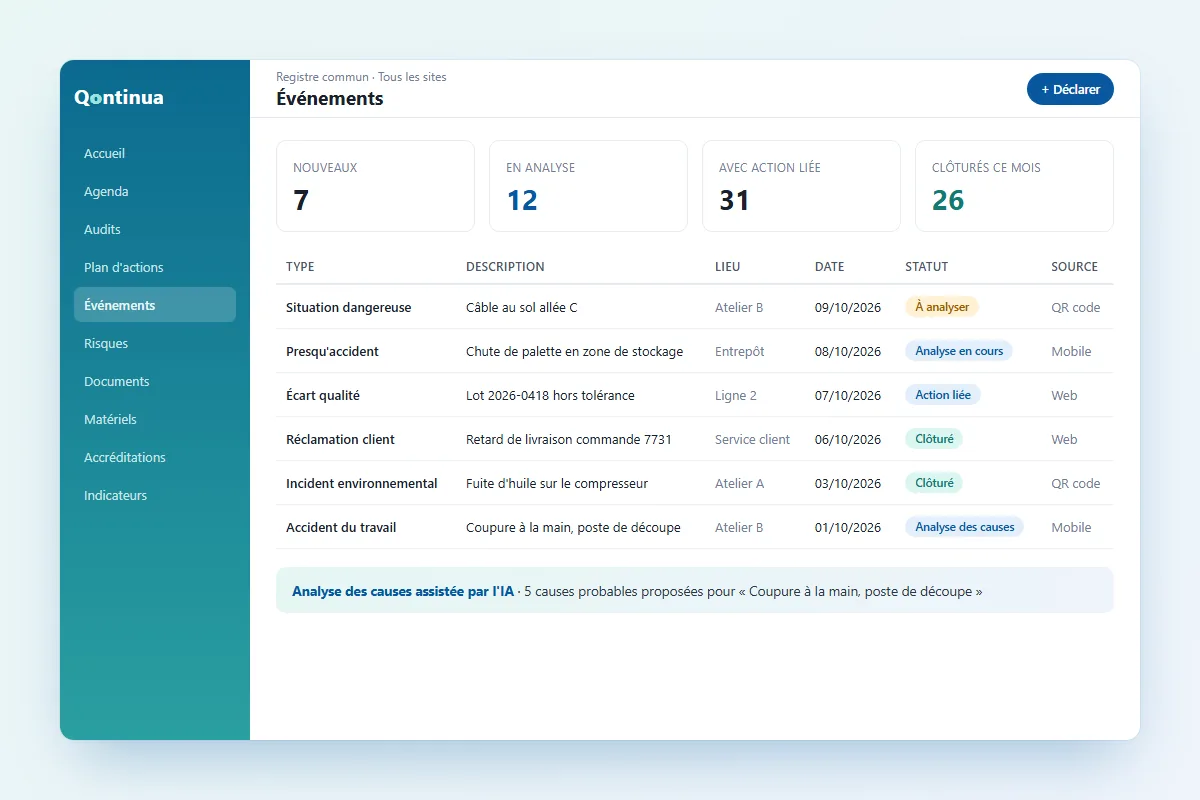Navigate to Plan d'actions
This screenshot has width=1200, height=800.
pyautogui.click(x=155, y=268)
